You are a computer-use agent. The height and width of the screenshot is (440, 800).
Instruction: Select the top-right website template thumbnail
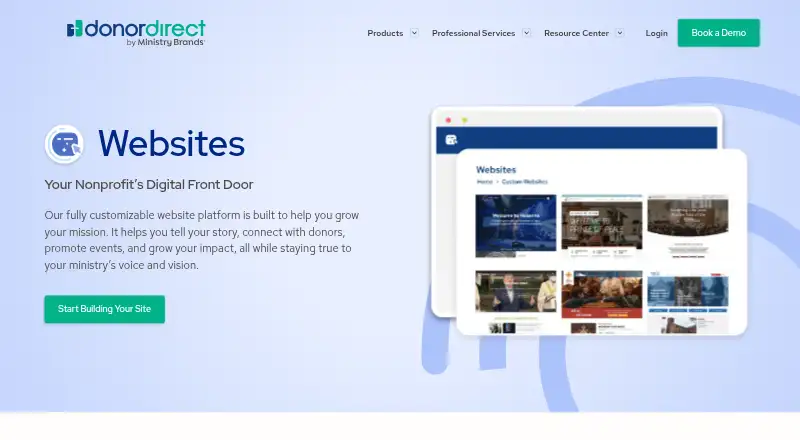688,226
